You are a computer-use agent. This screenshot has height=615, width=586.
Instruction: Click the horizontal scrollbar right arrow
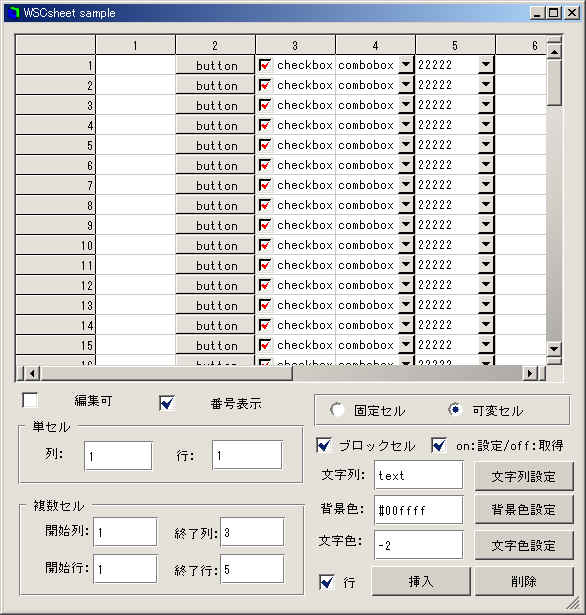tap(530, 373)
